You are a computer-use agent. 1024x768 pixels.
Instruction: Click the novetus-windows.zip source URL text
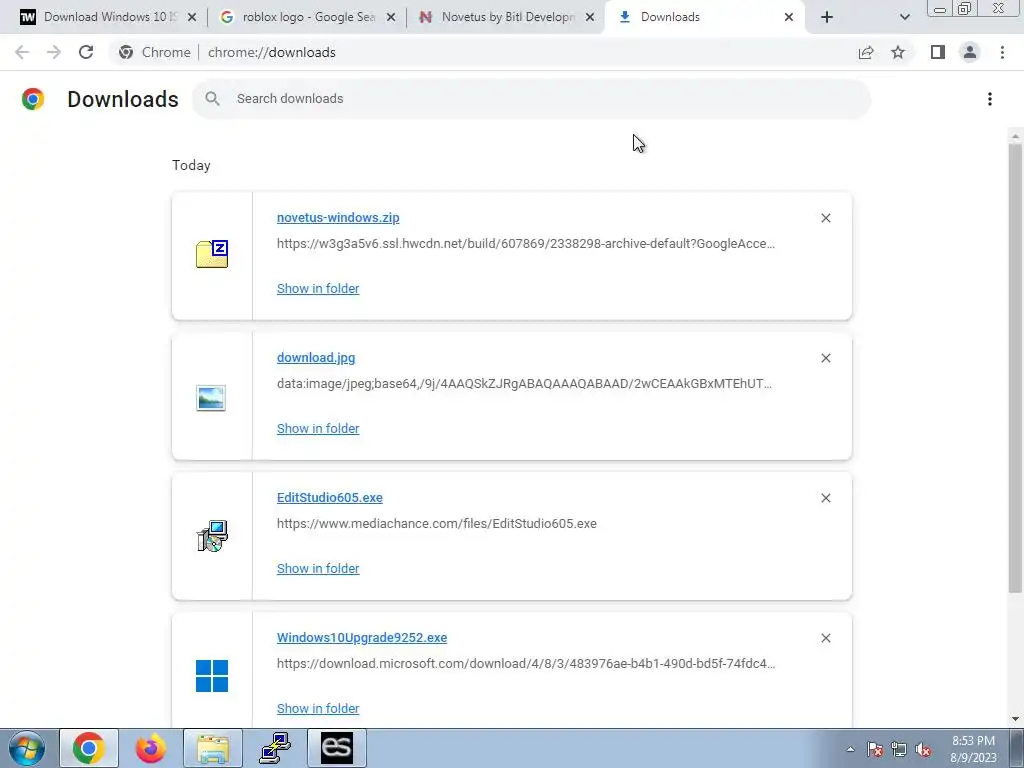click(526, 244)
